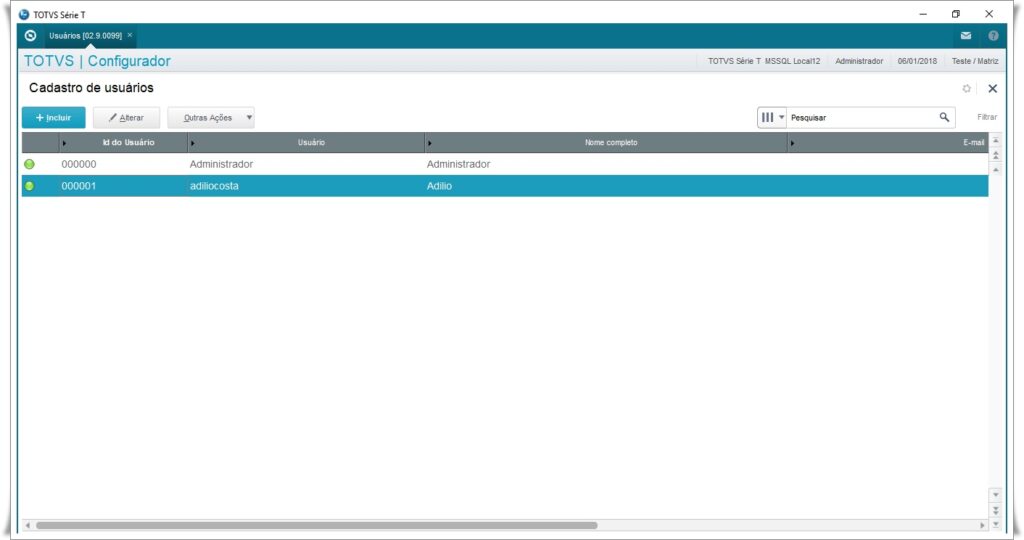The width and height of the screenshot is (1024, 540).
Task: Click the green status dot for Administrador
Action: pyautogui.click(x=29, y=164)
